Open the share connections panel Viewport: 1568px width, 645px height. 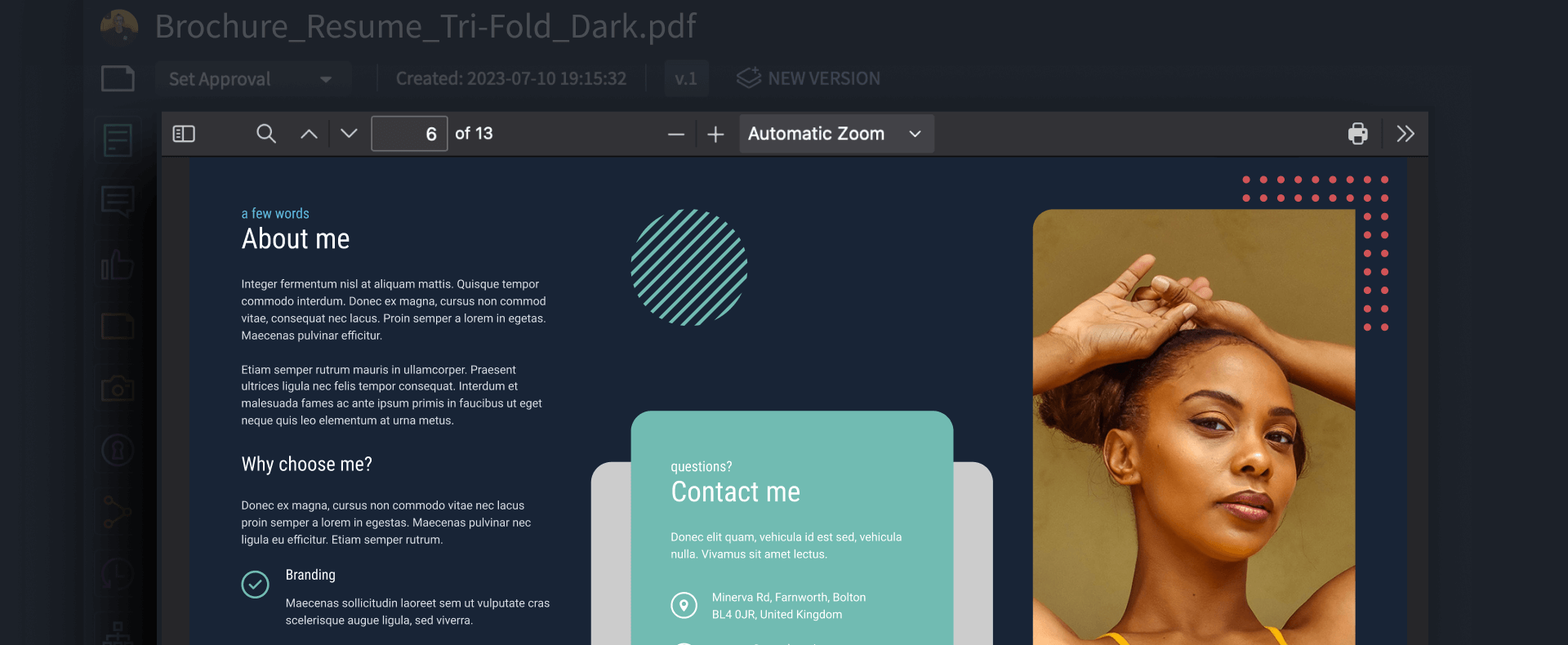click(118, 513)
